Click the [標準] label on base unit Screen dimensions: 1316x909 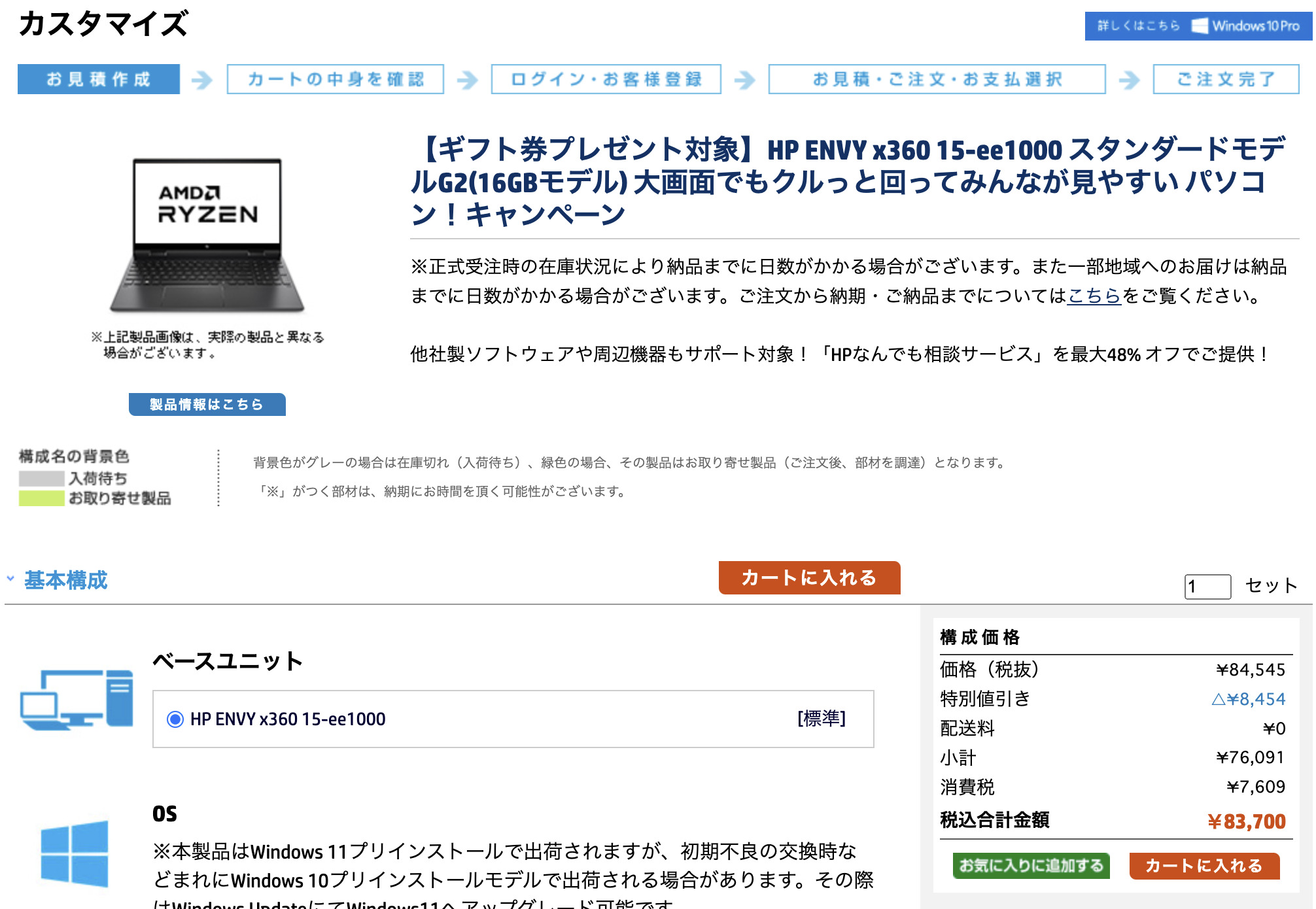coord(822,719)
